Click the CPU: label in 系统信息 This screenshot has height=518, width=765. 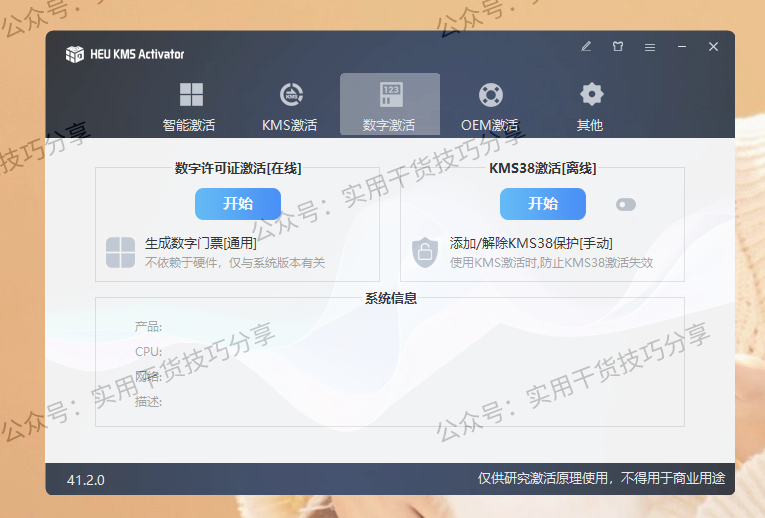pyautogui.click(x=148, y=352)
